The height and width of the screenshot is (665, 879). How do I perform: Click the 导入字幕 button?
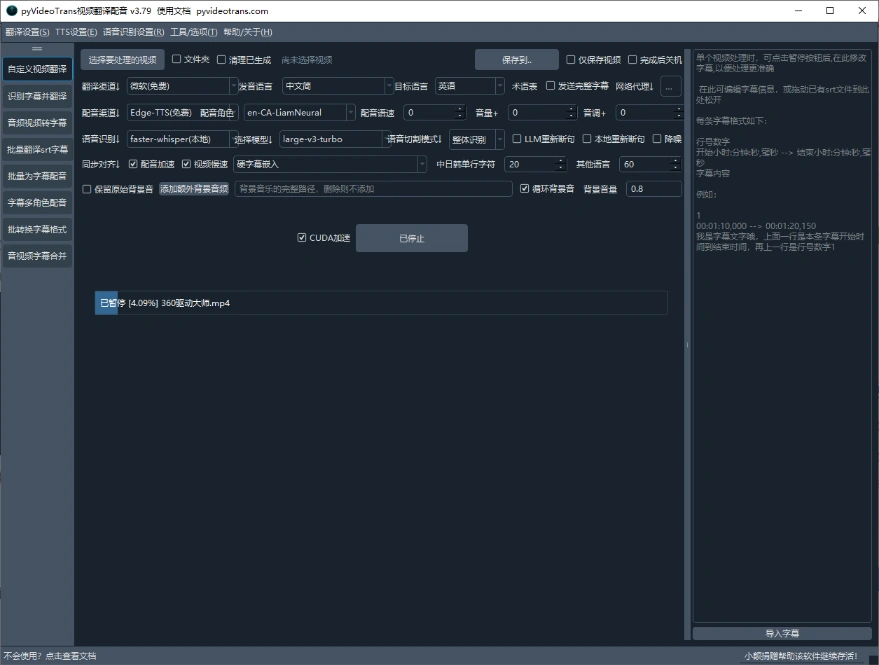pos(781,633)
